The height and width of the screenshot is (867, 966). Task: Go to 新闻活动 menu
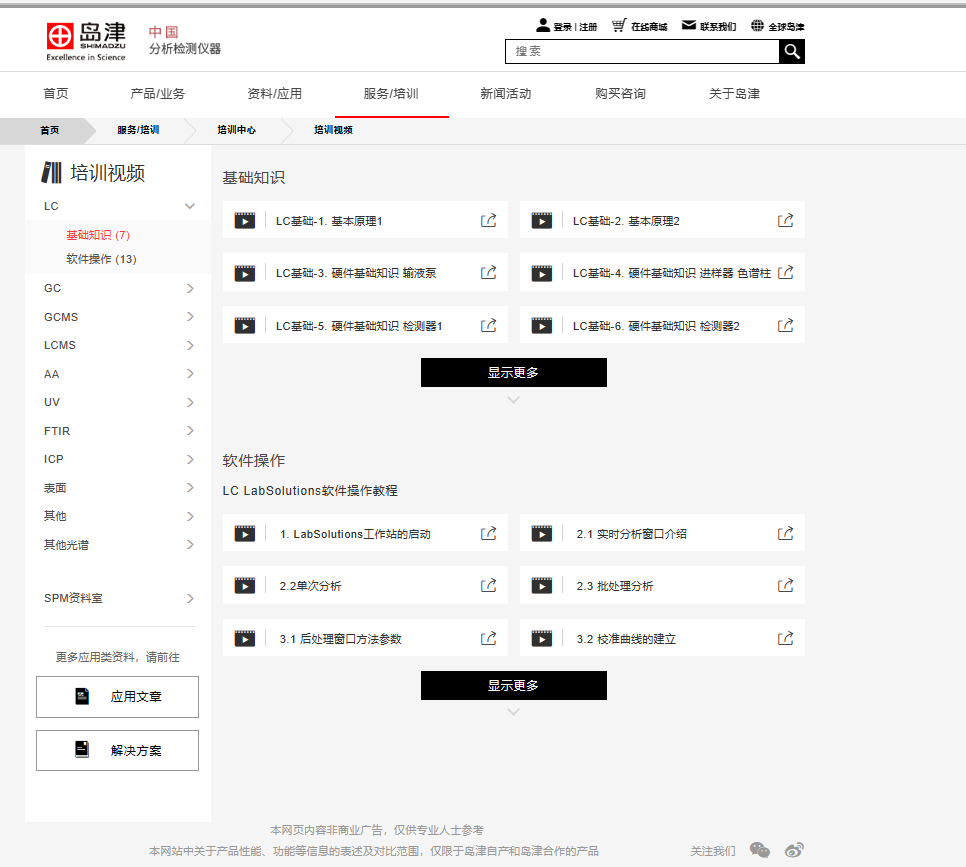coord(505,94)
